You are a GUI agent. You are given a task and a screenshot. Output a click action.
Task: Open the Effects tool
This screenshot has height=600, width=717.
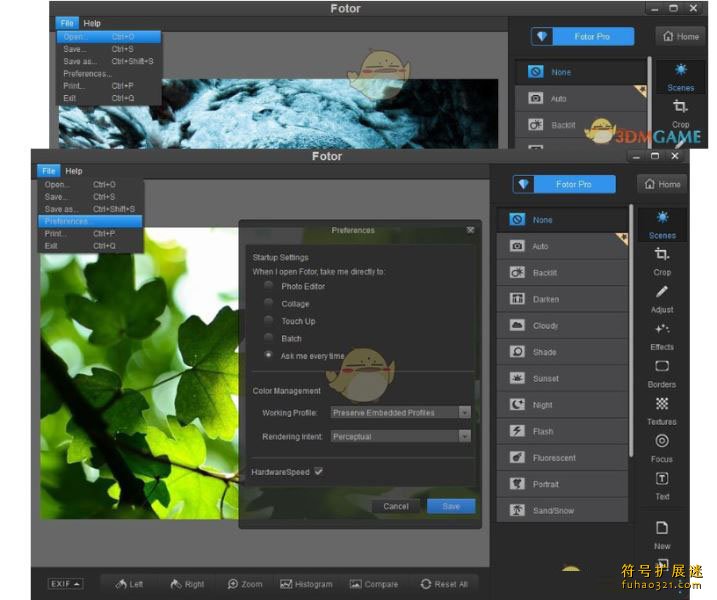point(662,337)
